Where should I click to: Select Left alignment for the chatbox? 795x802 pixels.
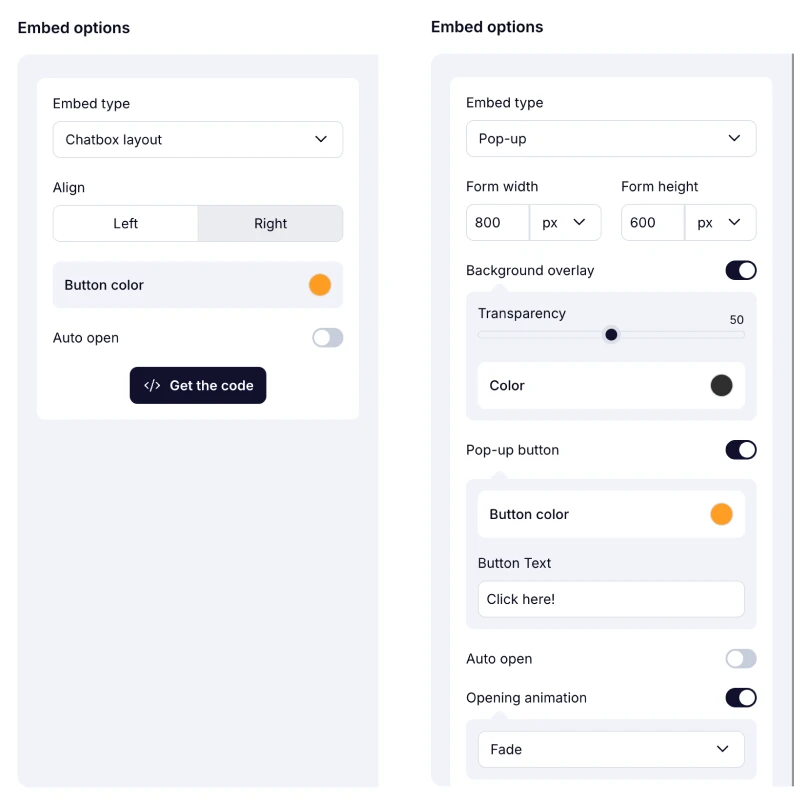[x=125, y=223]
